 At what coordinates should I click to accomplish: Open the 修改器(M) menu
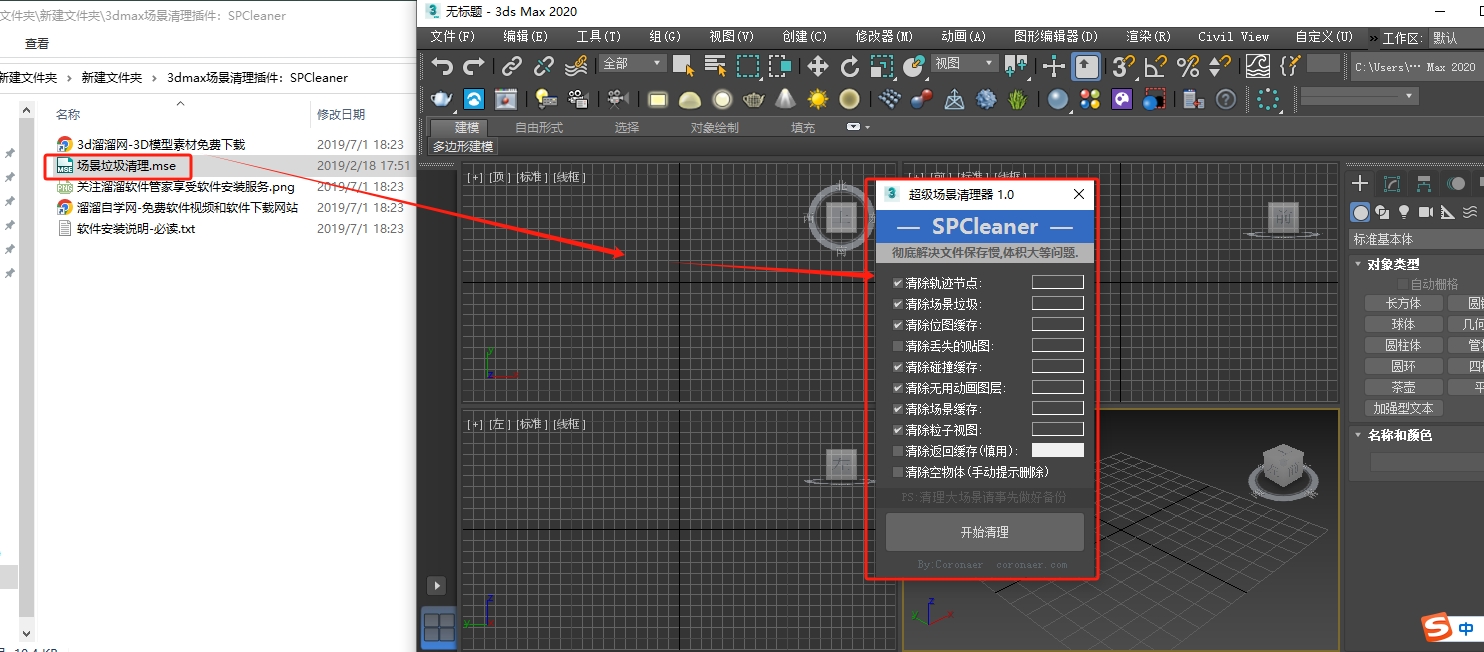coord(884,36)
